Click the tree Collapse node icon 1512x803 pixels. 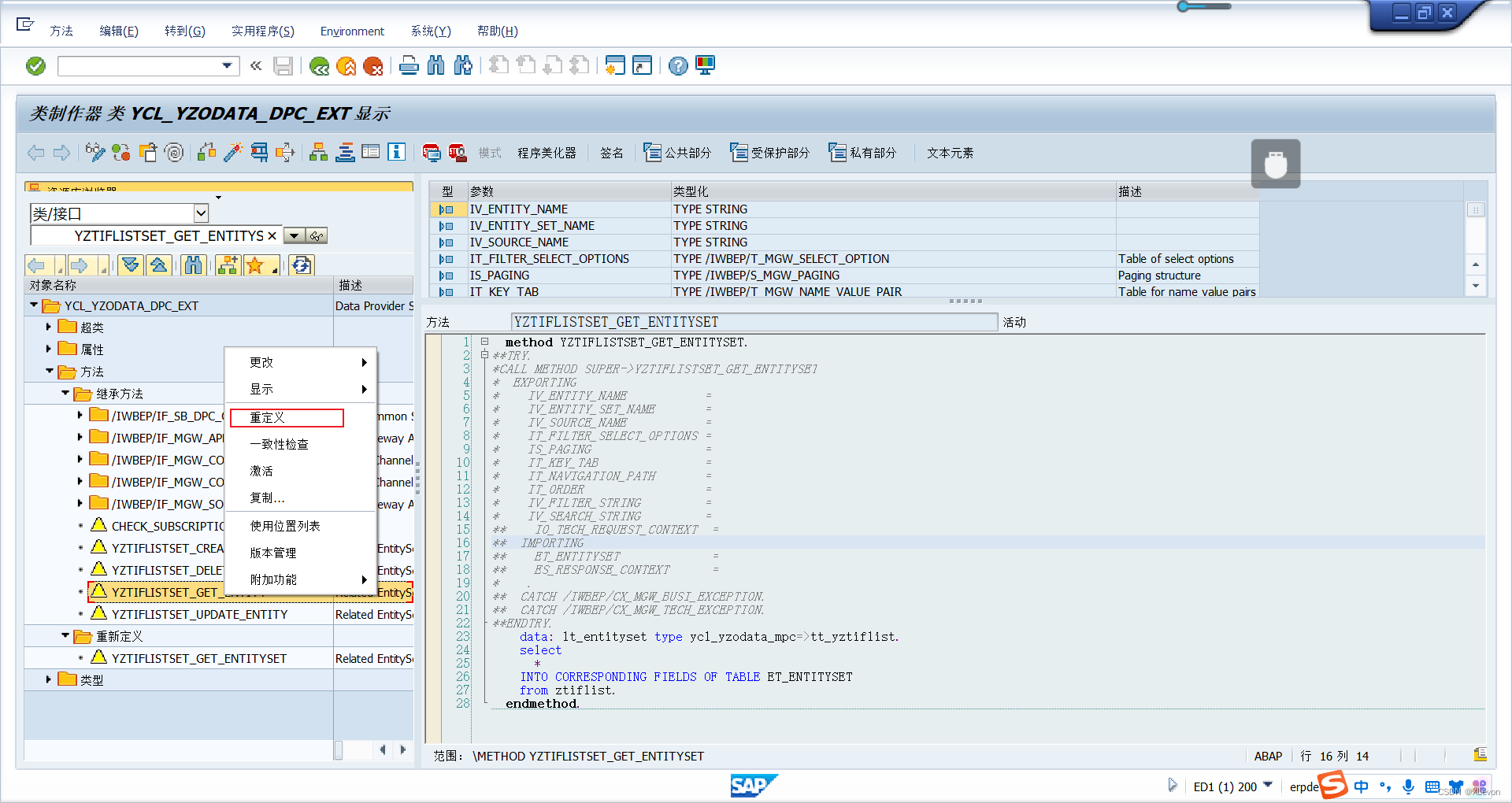158,265
